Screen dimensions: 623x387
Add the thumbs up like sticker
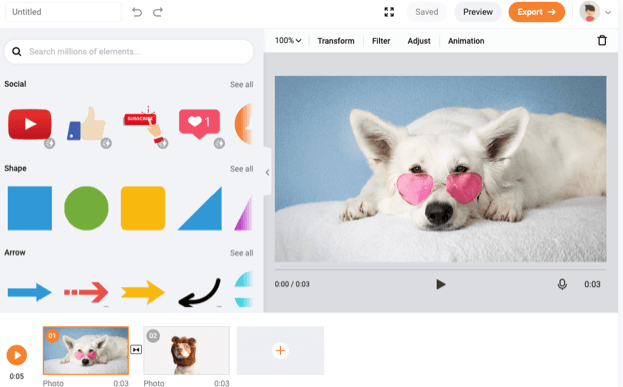(x=87, y=124)
